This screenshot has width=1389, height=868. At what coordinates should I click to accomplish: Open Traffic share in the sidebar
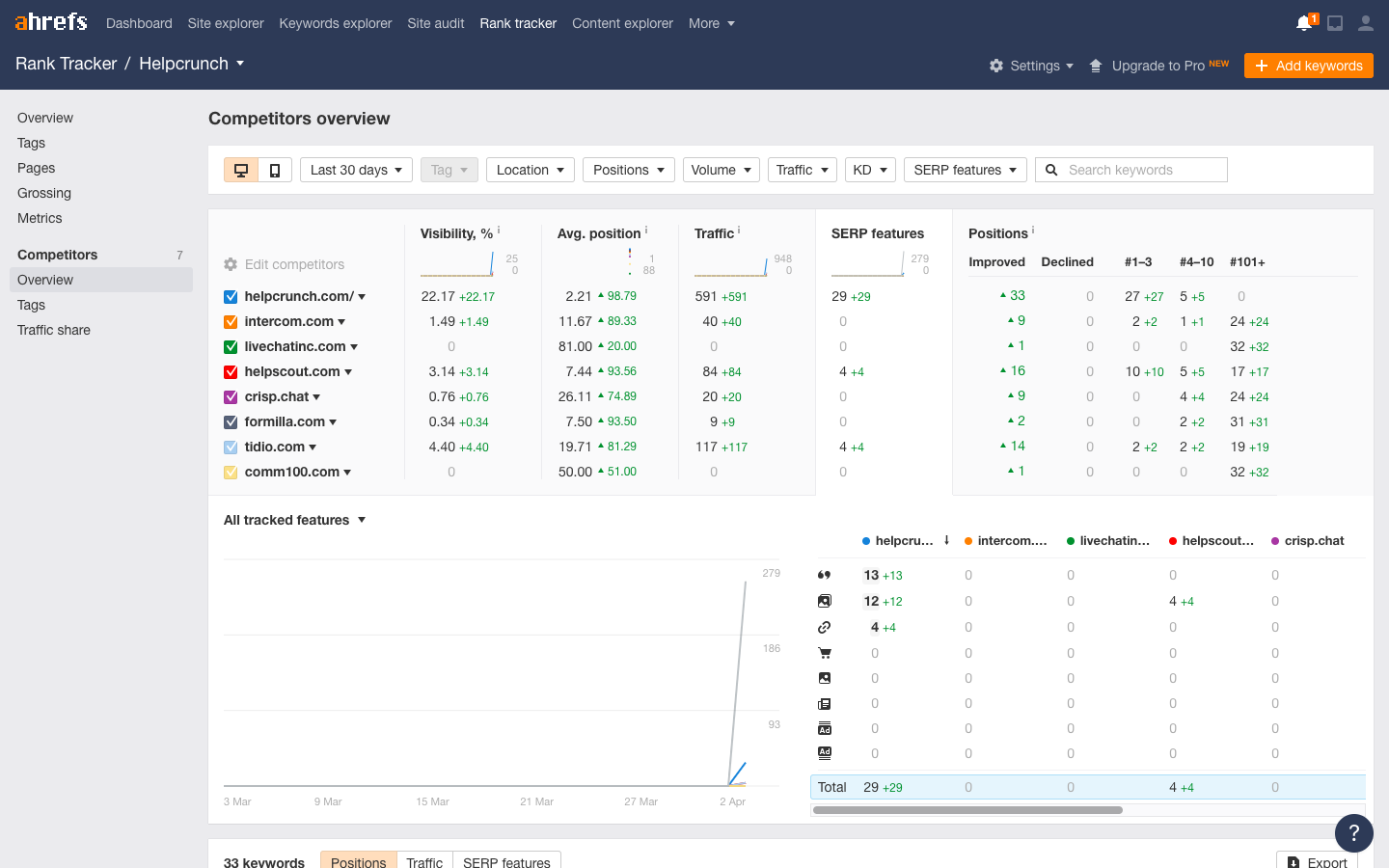[54, 330]
